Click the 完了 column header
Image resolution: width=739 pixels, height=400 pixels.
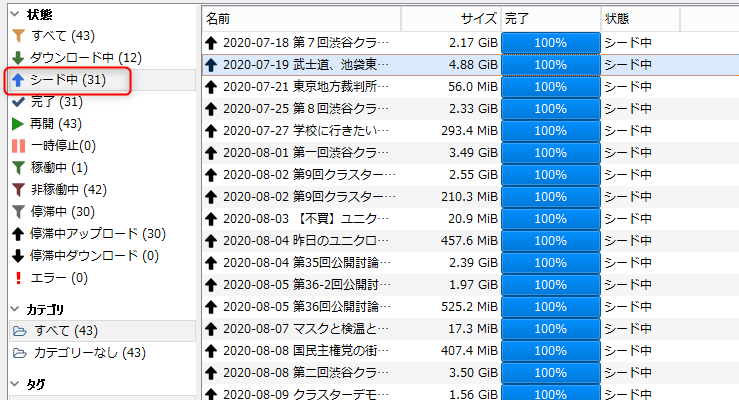[x=550, y=18]
